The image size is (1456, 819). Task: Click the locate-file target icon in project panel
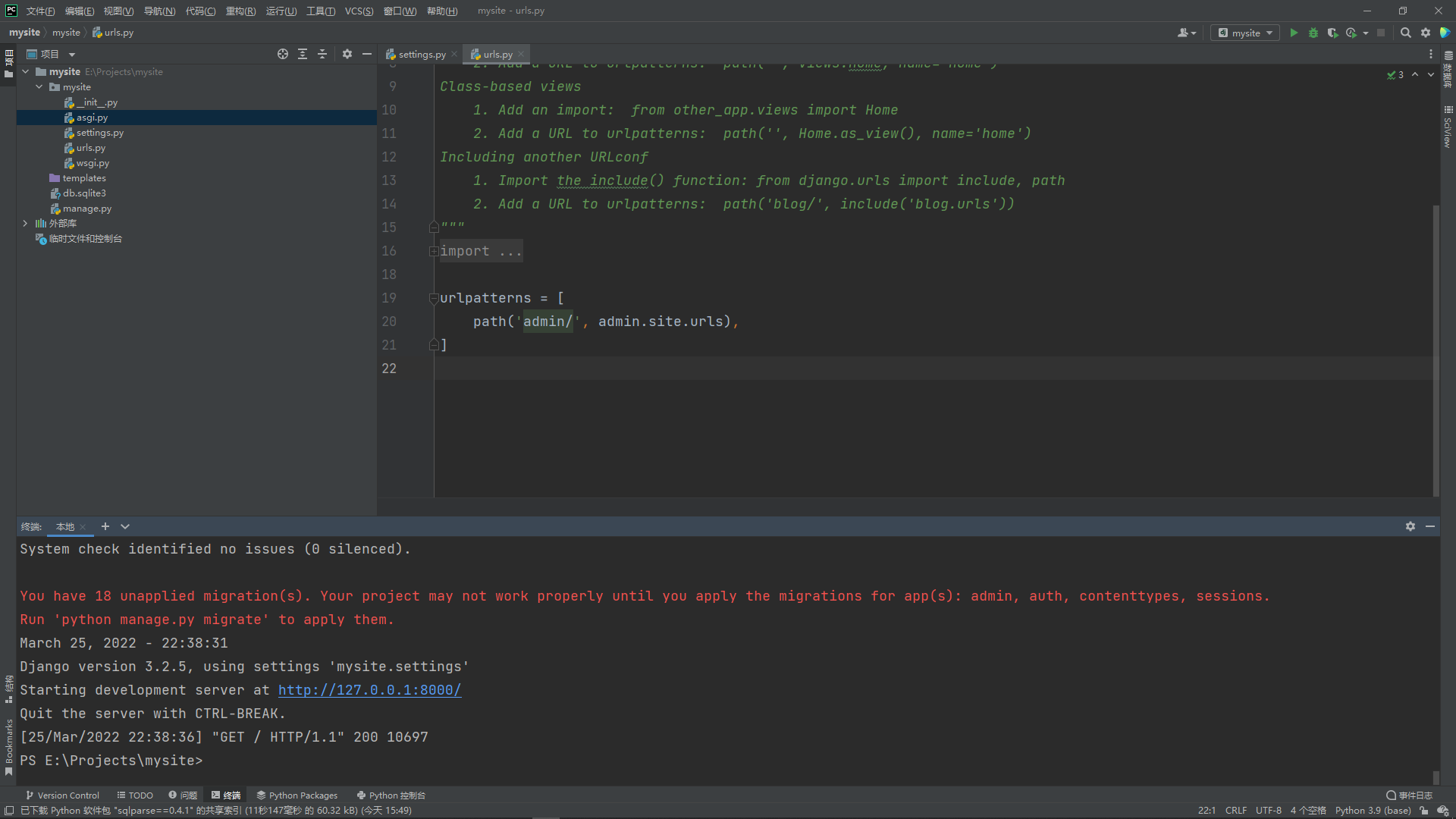click(x=283, y=54)
